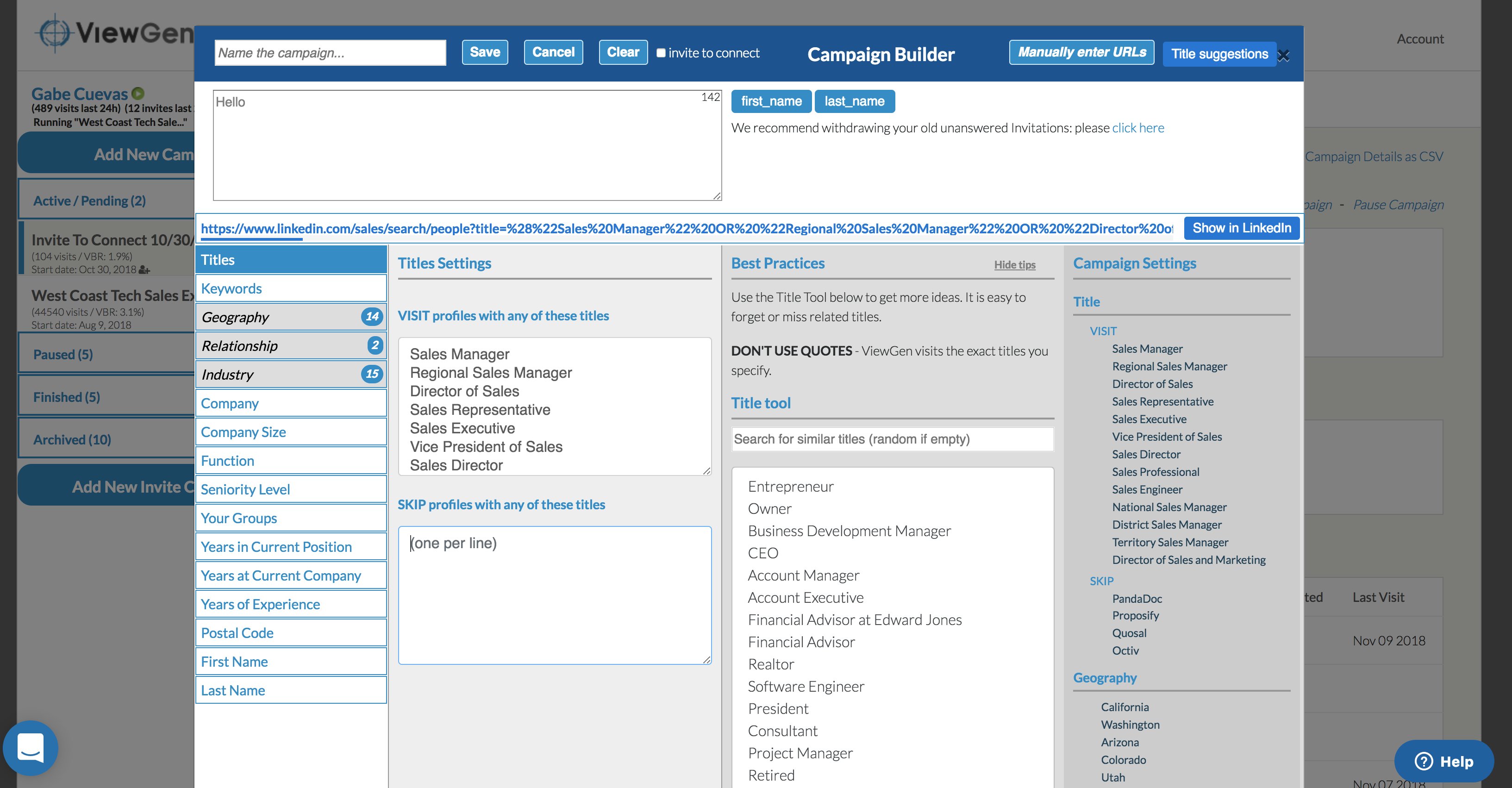1512x788 pixels.
Task: Close the Campaign Builder with the X
Action: pyautogui.click(x=1284, y=55)
